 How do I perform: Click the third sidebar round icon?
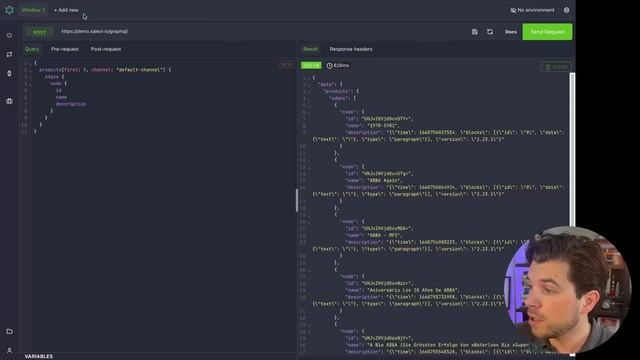9,73
